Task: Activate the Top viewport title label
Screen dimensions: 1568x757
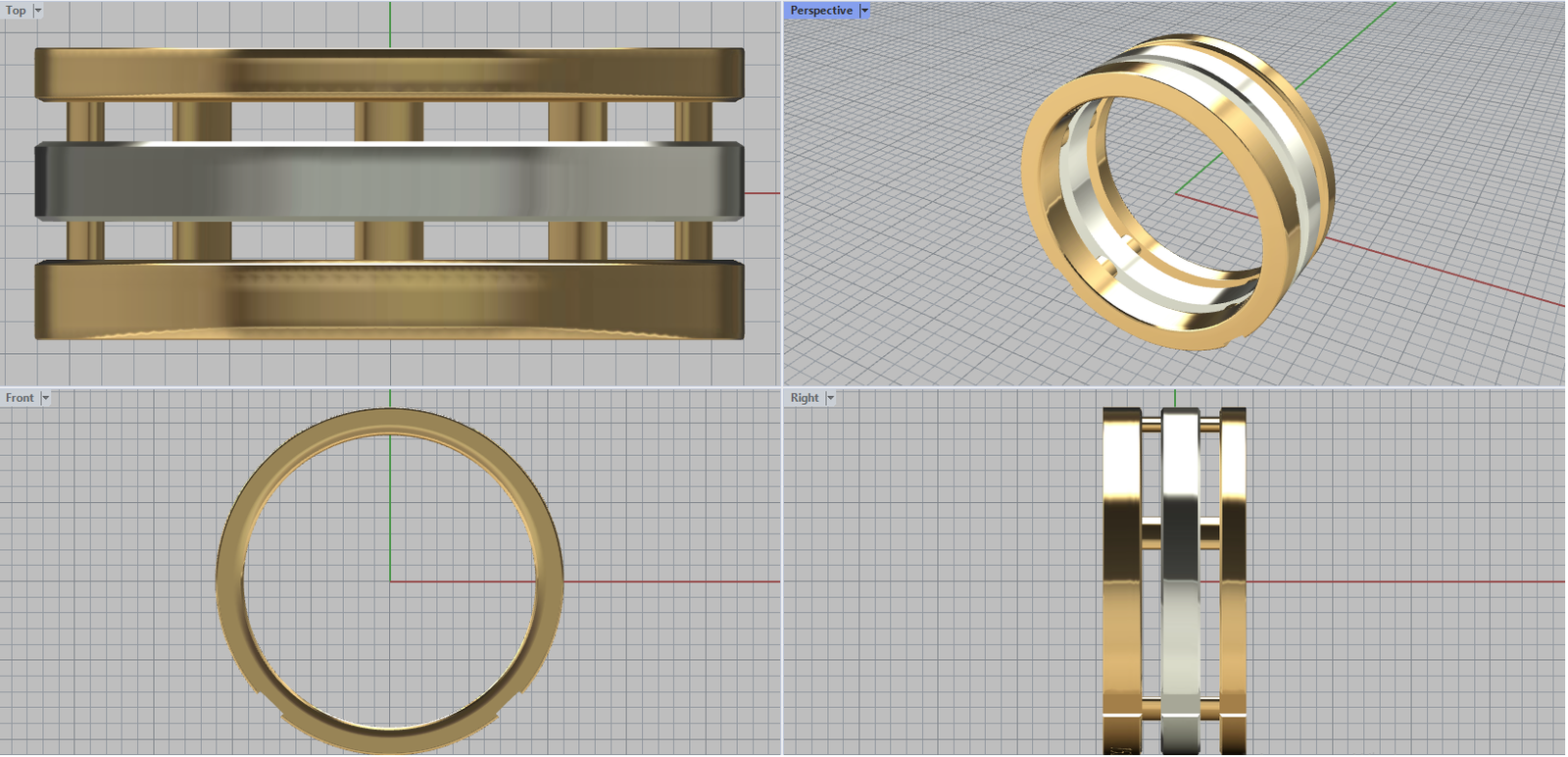Action: click(16, 11)
